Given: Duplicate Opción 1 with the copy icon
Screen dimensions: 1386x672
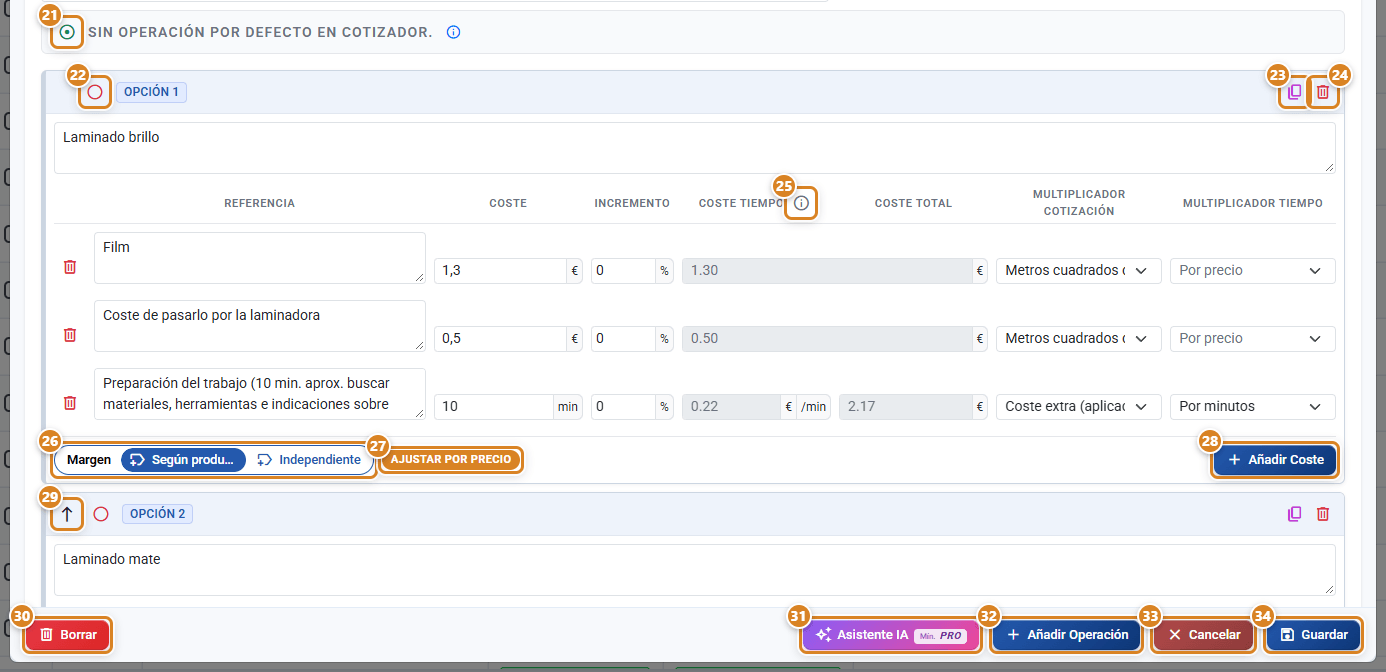Looking at the screenshot, I should pos(1295,92).
